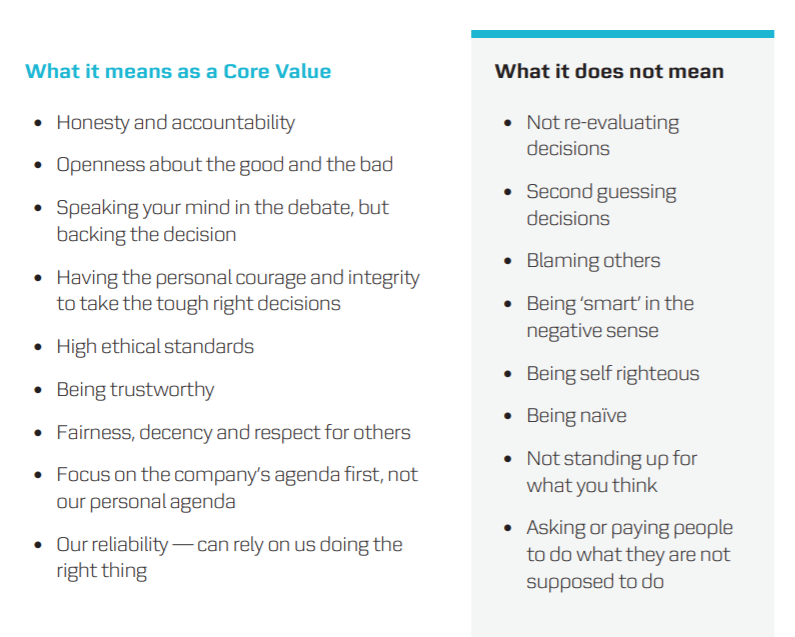Click the 'Blaming others' bullet

click(593, 261)
